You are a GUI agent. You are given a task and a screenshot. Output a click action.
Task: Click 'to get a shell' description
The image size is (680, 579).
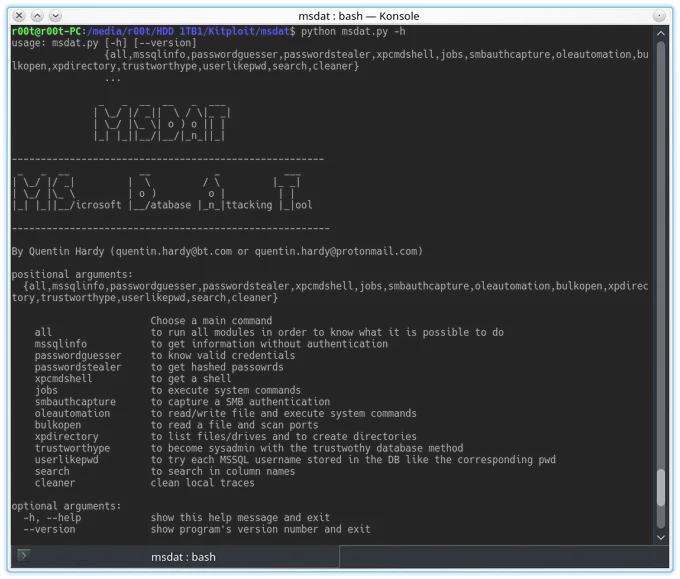(x=191, y=379)
